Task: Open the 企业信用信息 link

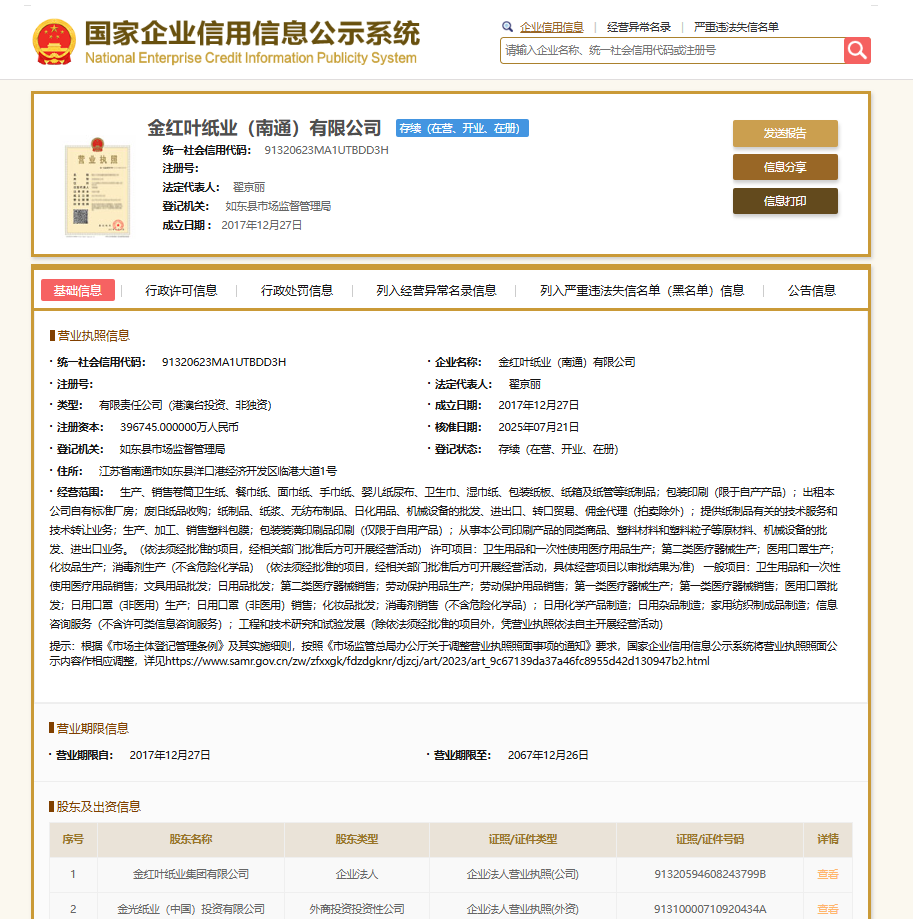Action: pos(551,27)
